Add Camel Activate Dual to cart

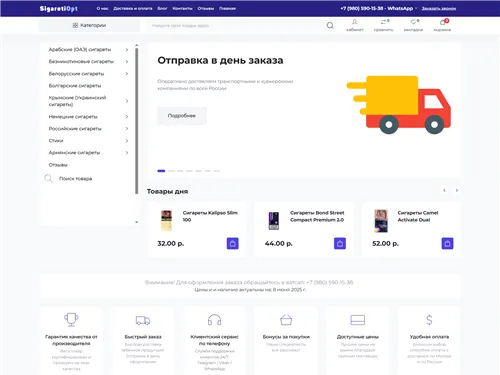pyautogui.click(x=447, y=243)
